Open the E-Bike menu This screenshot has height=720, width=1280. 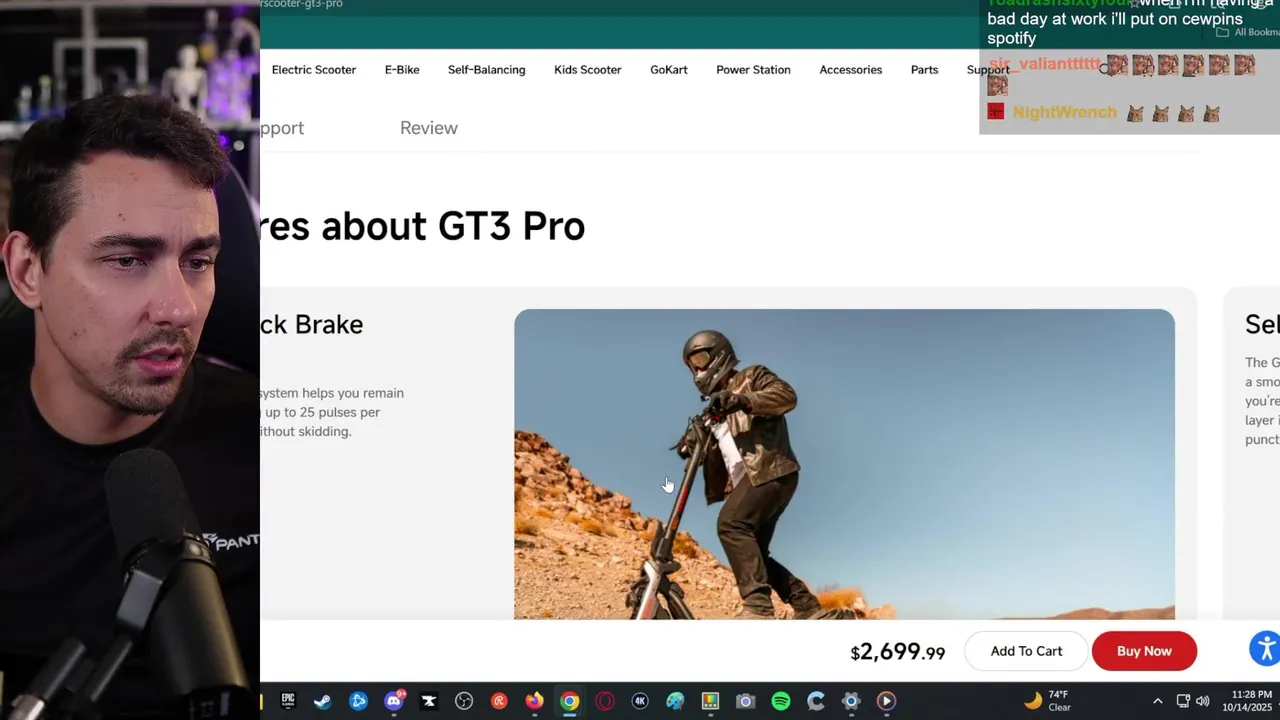point(402,70)
